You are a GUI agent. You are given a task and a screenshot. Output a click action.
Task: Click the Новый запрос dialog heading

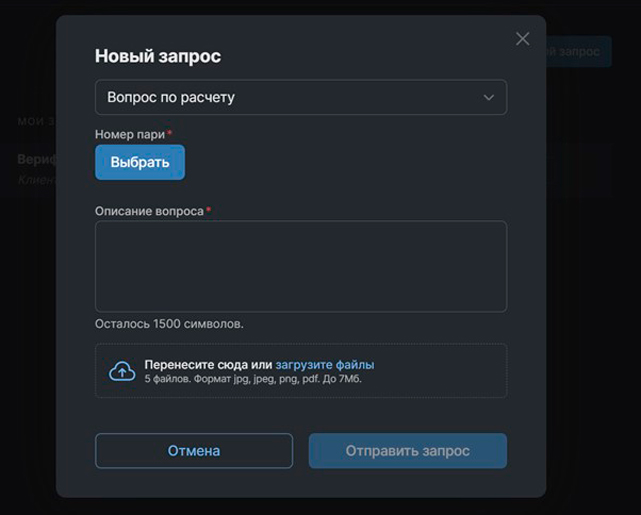coord(158,57)
